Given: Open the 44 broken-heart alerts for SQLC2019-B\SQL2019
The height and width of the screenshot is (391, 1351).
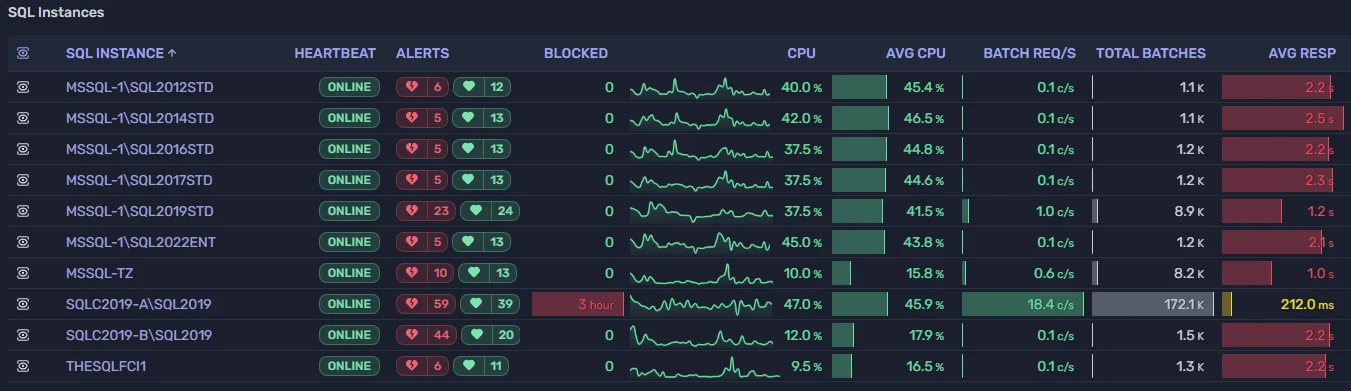Looking at the screenshot, I should pos(426,335).
